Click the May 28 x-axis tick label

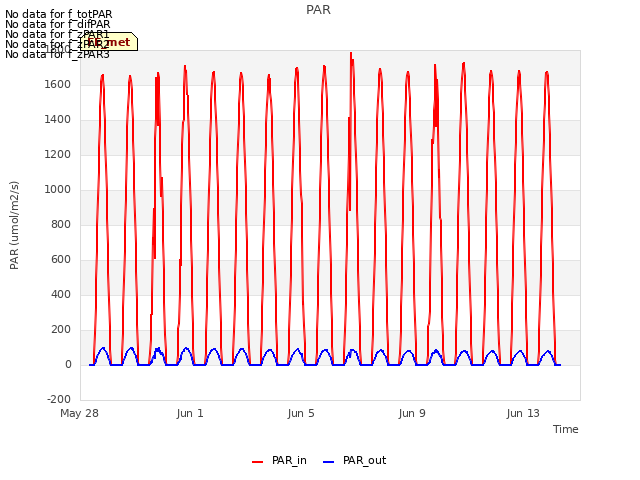tap(80, 413)
